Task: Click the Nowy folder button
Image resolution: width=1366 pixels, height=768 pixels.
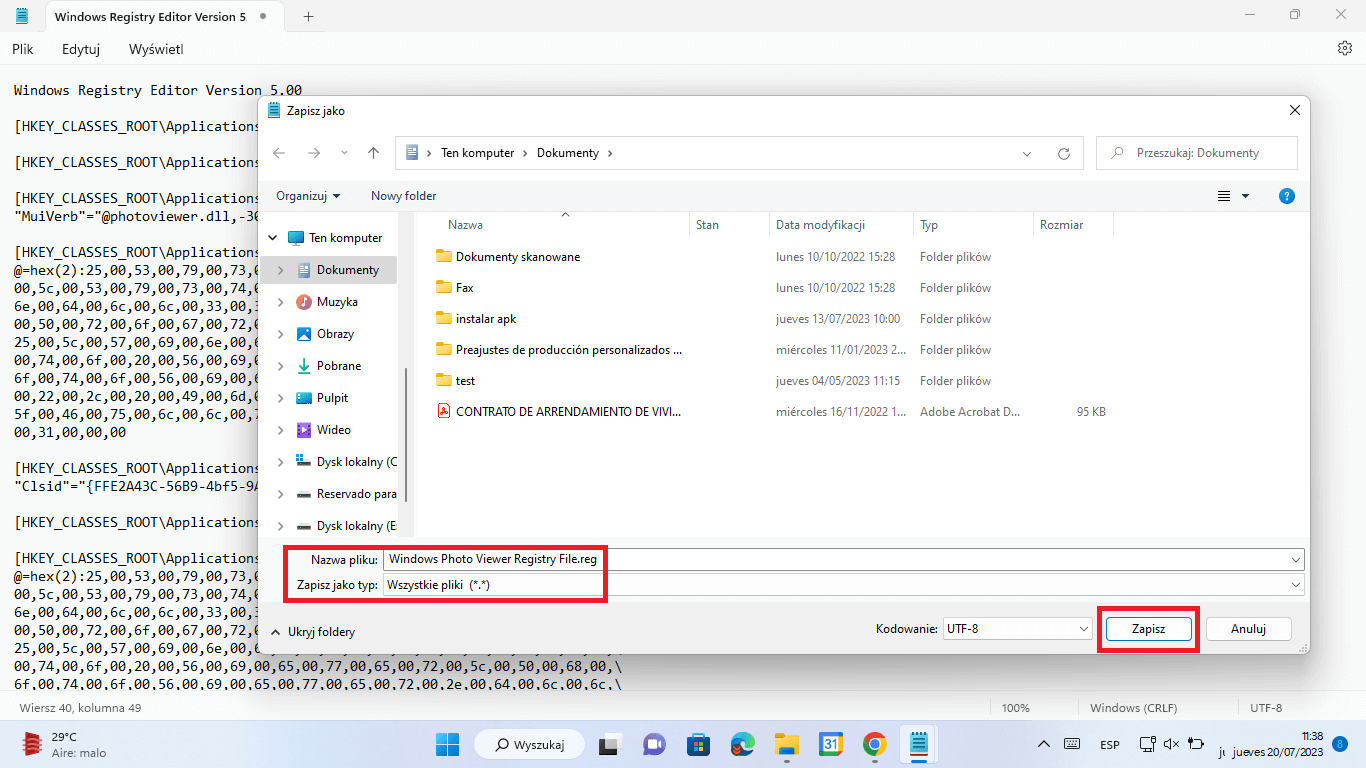Action: pos(403,196)
